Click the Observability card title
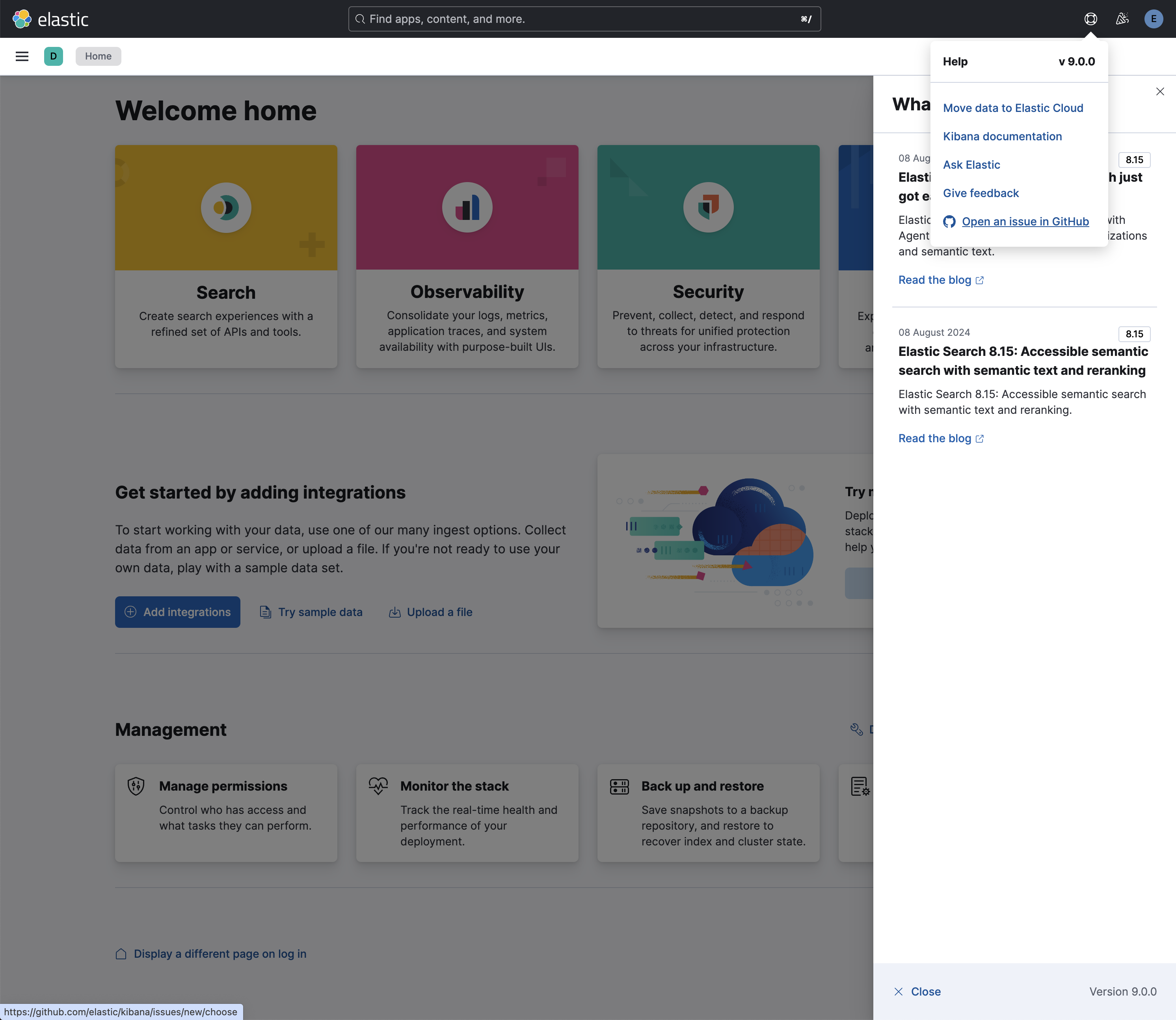 pyautogui.click(x=467, y=292)
